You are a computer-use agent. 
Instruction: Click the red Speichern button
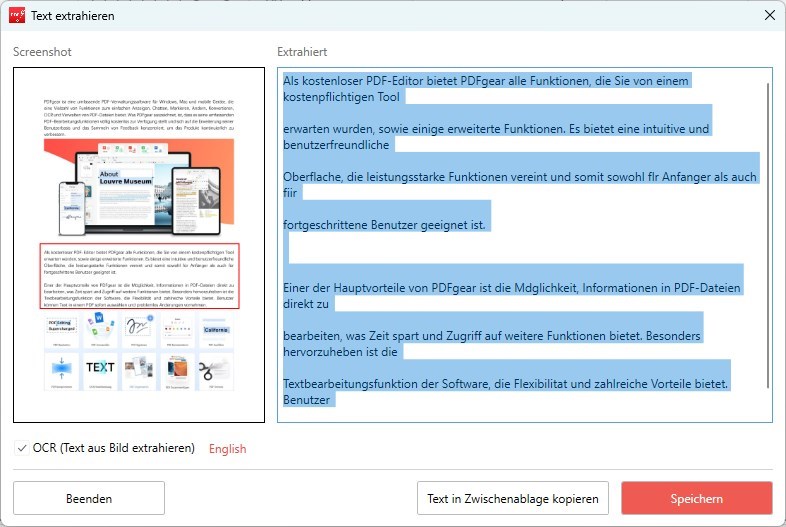click(x=697, y=498)
